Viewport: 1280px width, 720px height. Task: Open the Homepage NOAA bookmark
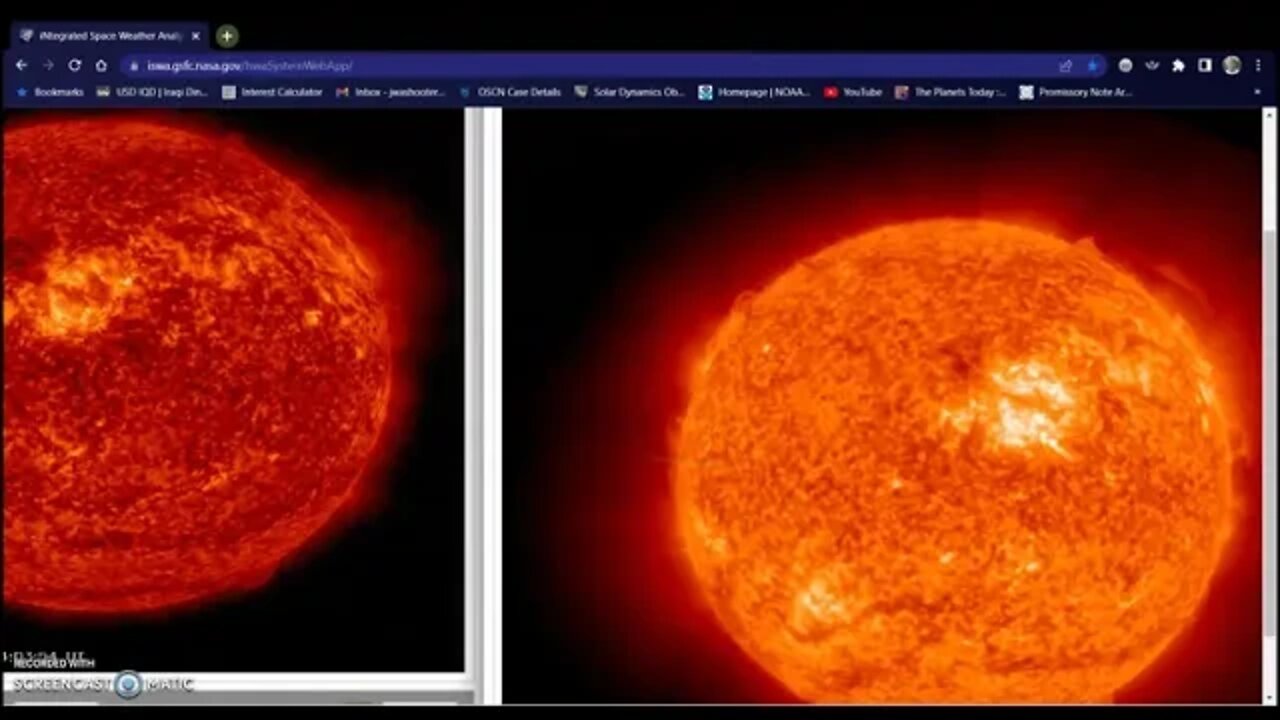[x=754, y=92]
